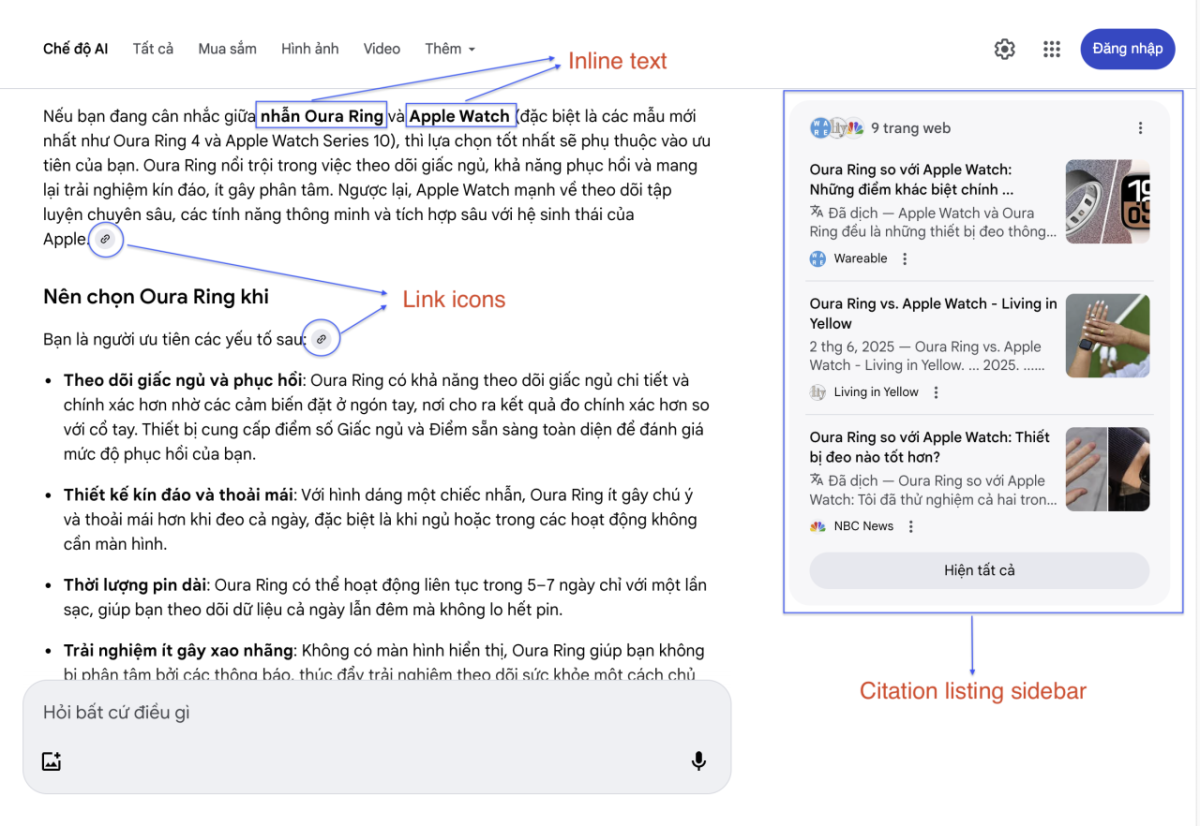Open the three-dot menu beside Living in Yellow

point(936,393)
